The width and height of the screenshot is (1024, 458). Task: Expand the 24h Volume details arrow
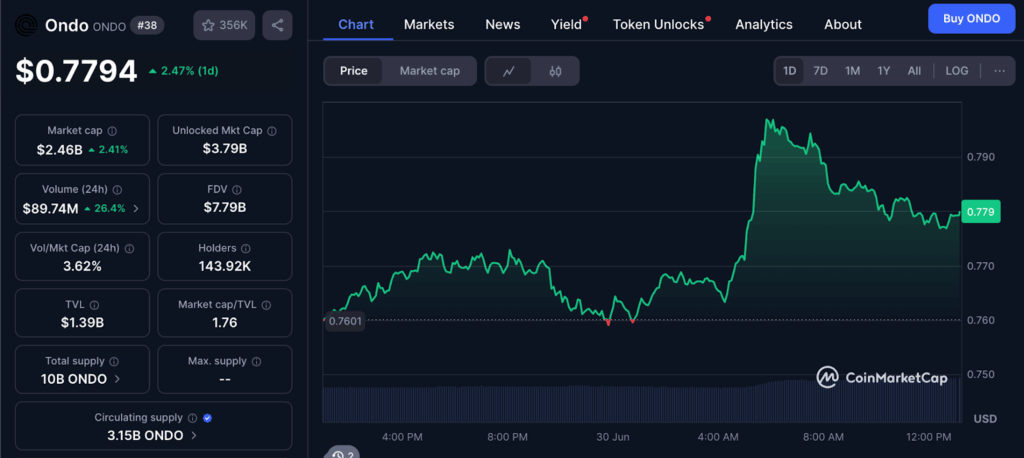click(x=136, y=209)
